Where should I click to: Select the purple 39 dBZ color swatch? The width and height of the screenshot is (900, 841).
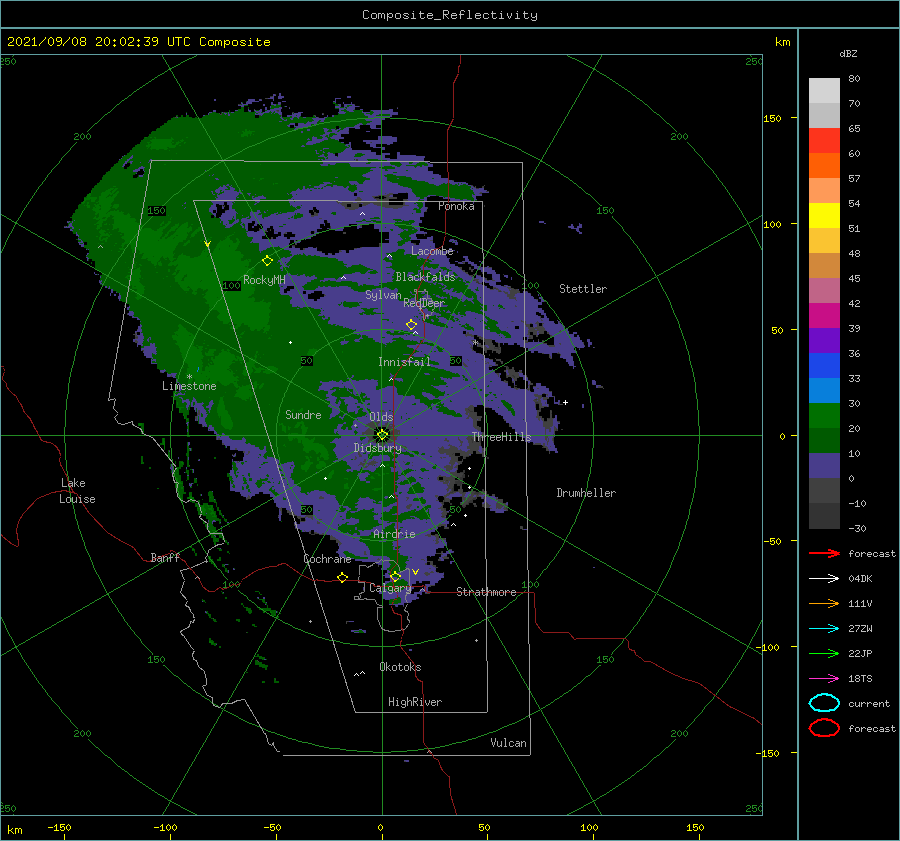coord(824,340)
